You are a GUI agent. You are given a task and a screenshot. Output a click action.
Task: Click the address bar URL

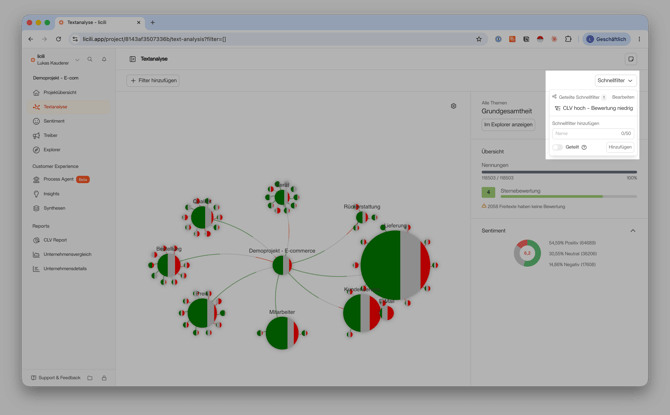click(154, 39)
